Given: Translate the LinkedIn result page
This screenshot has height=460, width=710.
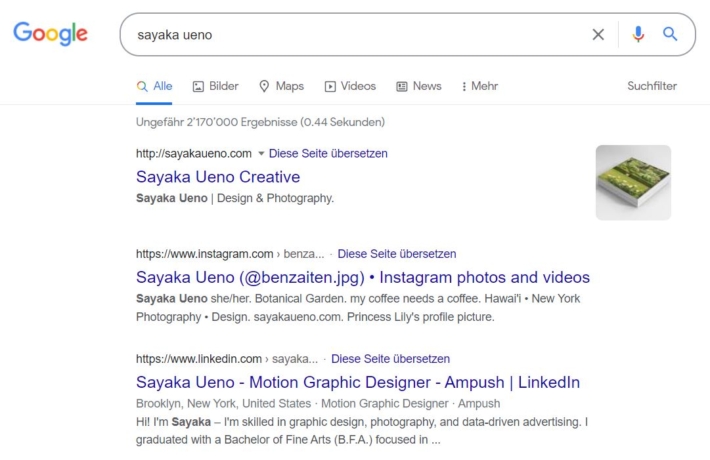Looking at the screenshot, I should [x=391, y=359].
